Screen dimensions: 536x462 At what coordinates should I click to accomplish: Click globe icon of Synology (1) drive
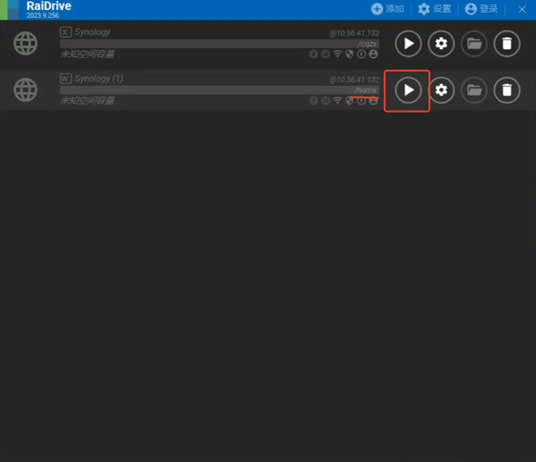click(x=25, y=90)
